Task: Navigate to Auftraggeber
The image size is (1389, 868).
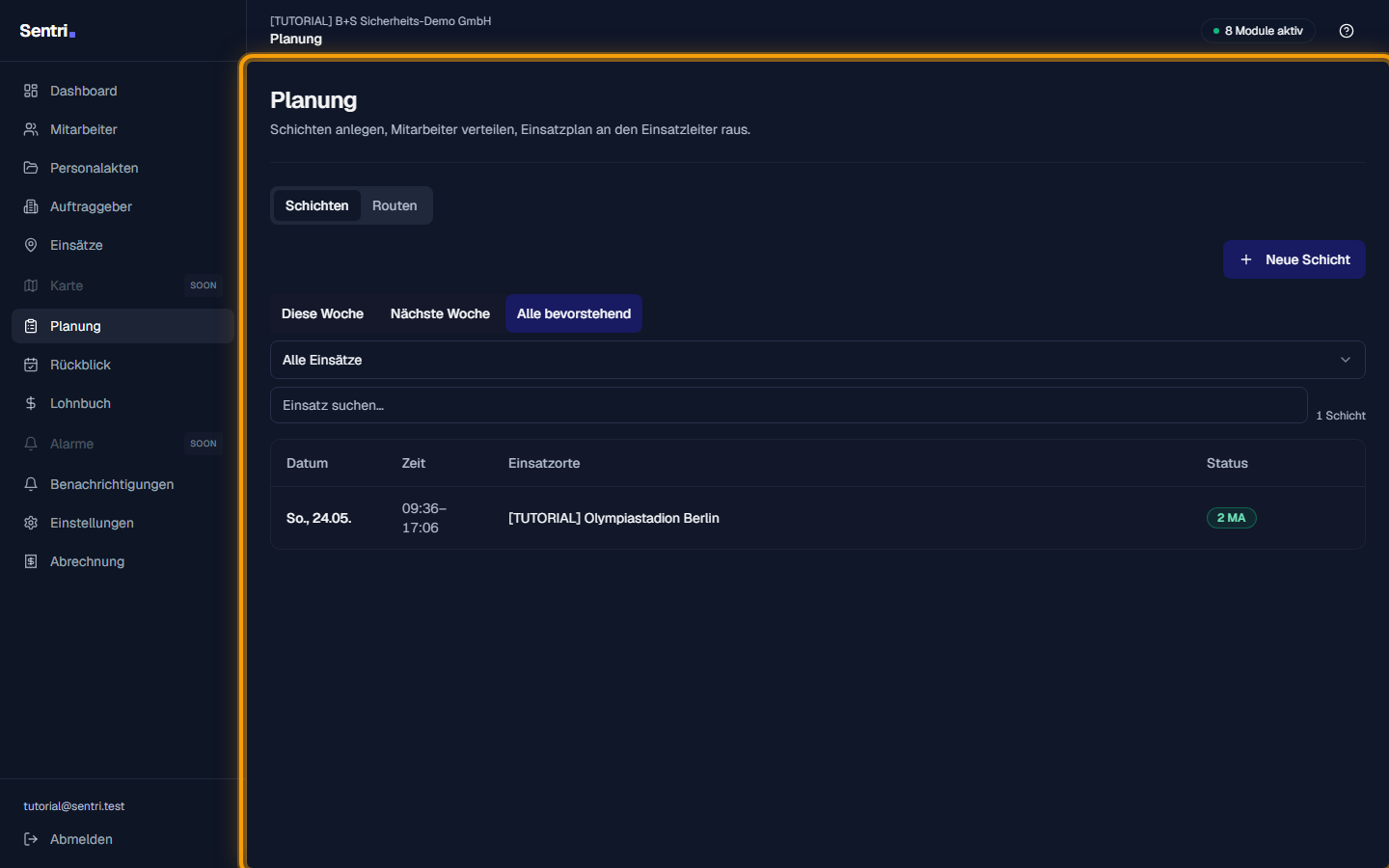Action: [x=123, y=206]
